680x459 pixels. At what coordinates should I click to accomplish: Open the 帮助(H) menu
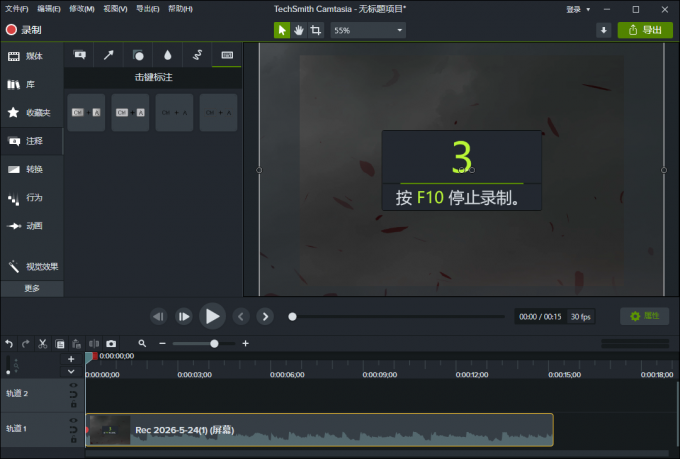pyautogui.click(x=180, y=9)
